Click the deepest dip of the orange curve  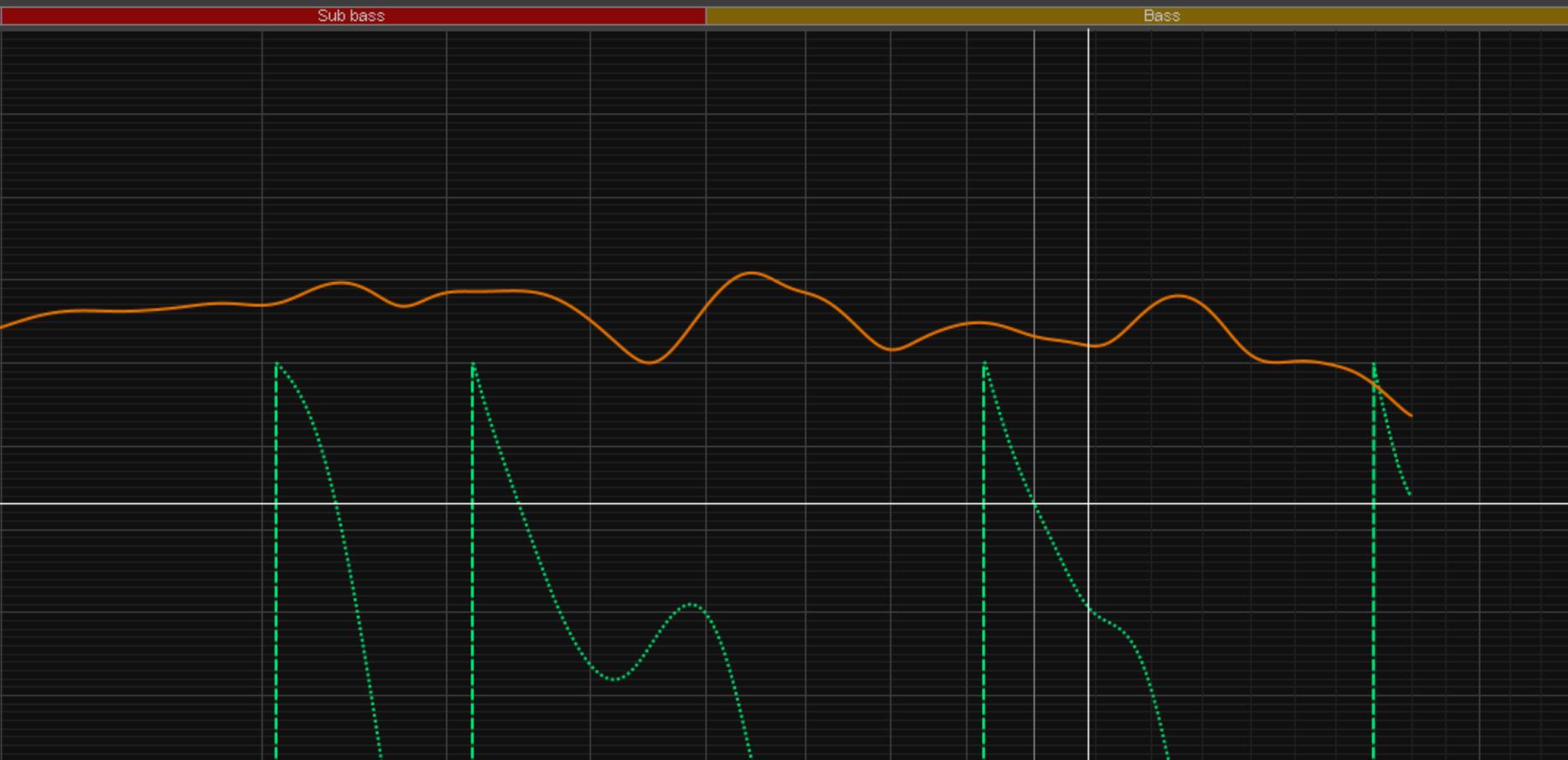click(650, 362)
